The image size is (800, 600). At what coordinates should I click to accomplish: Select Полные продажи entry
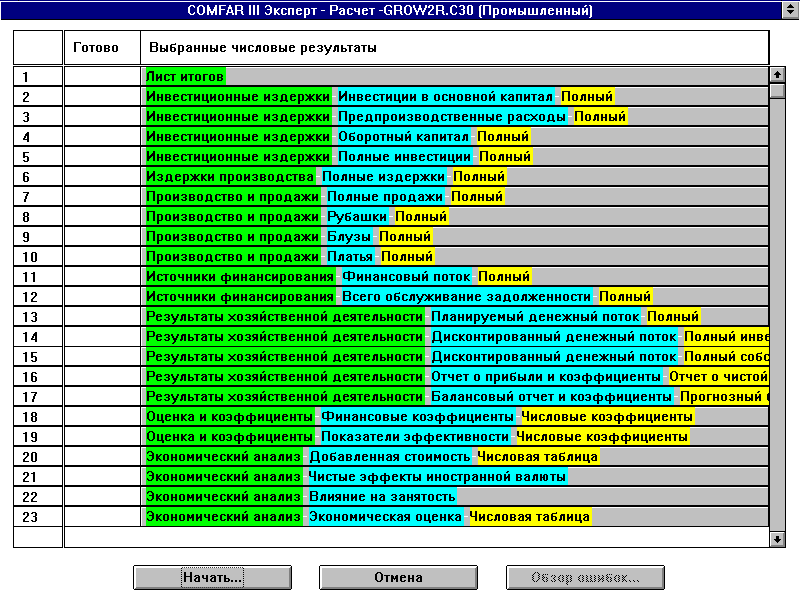385,196
